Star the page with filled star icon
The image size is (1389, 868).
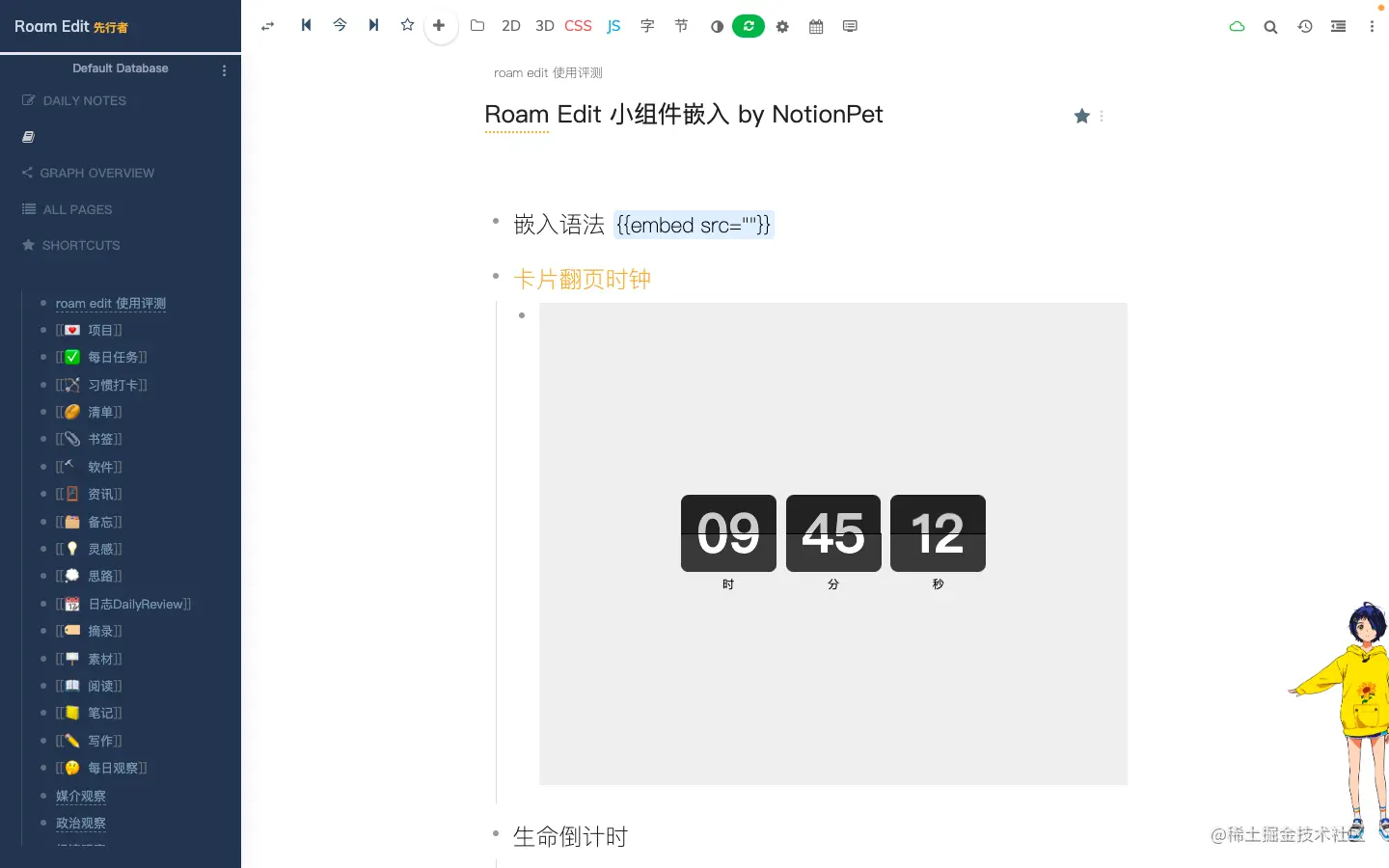[1082, 116]
